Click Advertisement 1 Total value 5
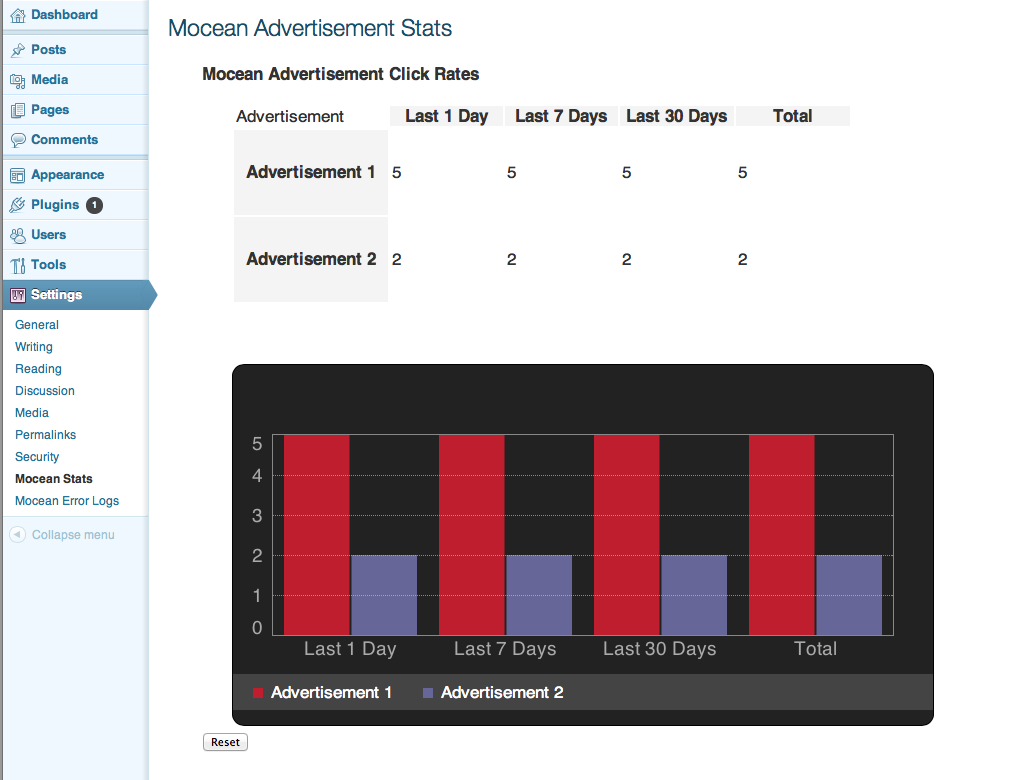Image resolution: width=1033 pixels, height=780 pixels. point(742,173)
